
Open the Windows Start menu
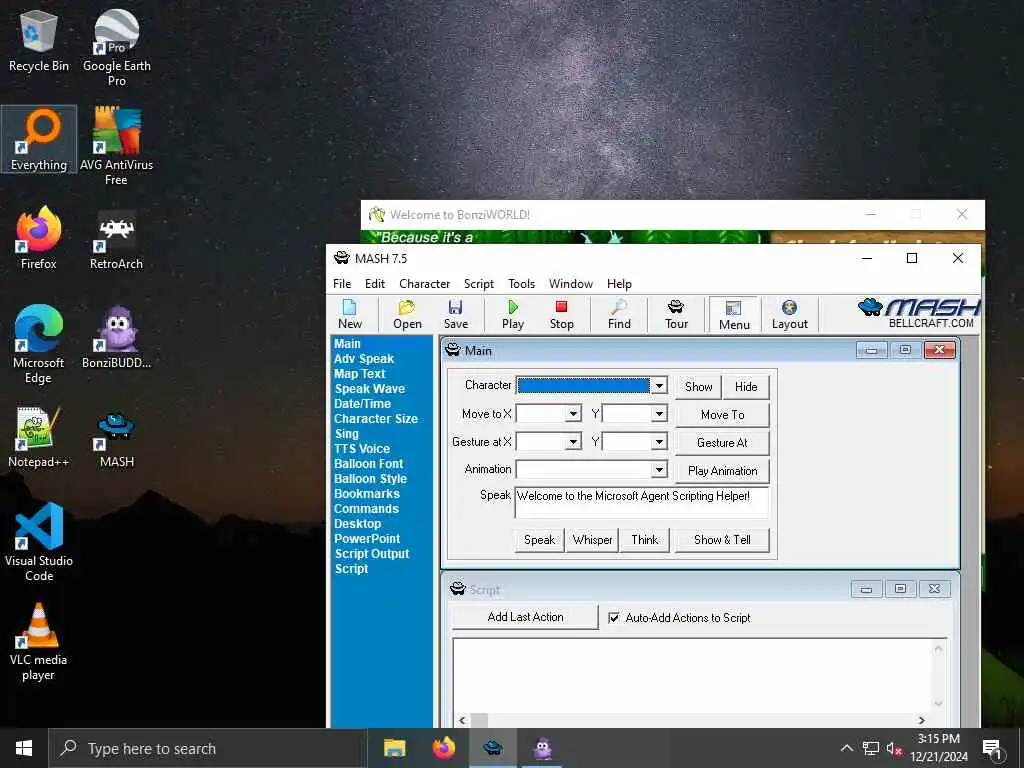coord(24,748)
